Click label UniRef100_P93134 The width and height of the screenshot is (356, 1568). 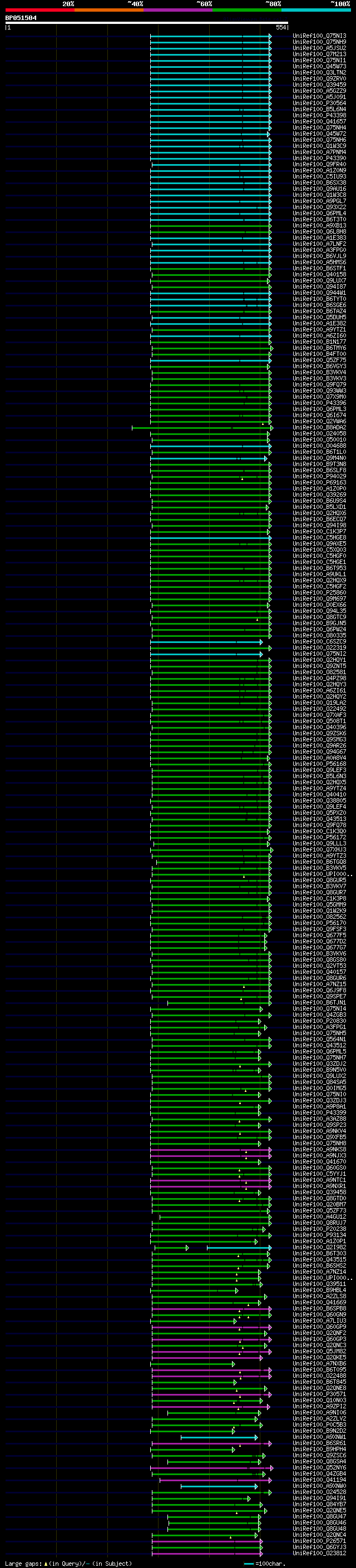click(x=319, y=1235)
